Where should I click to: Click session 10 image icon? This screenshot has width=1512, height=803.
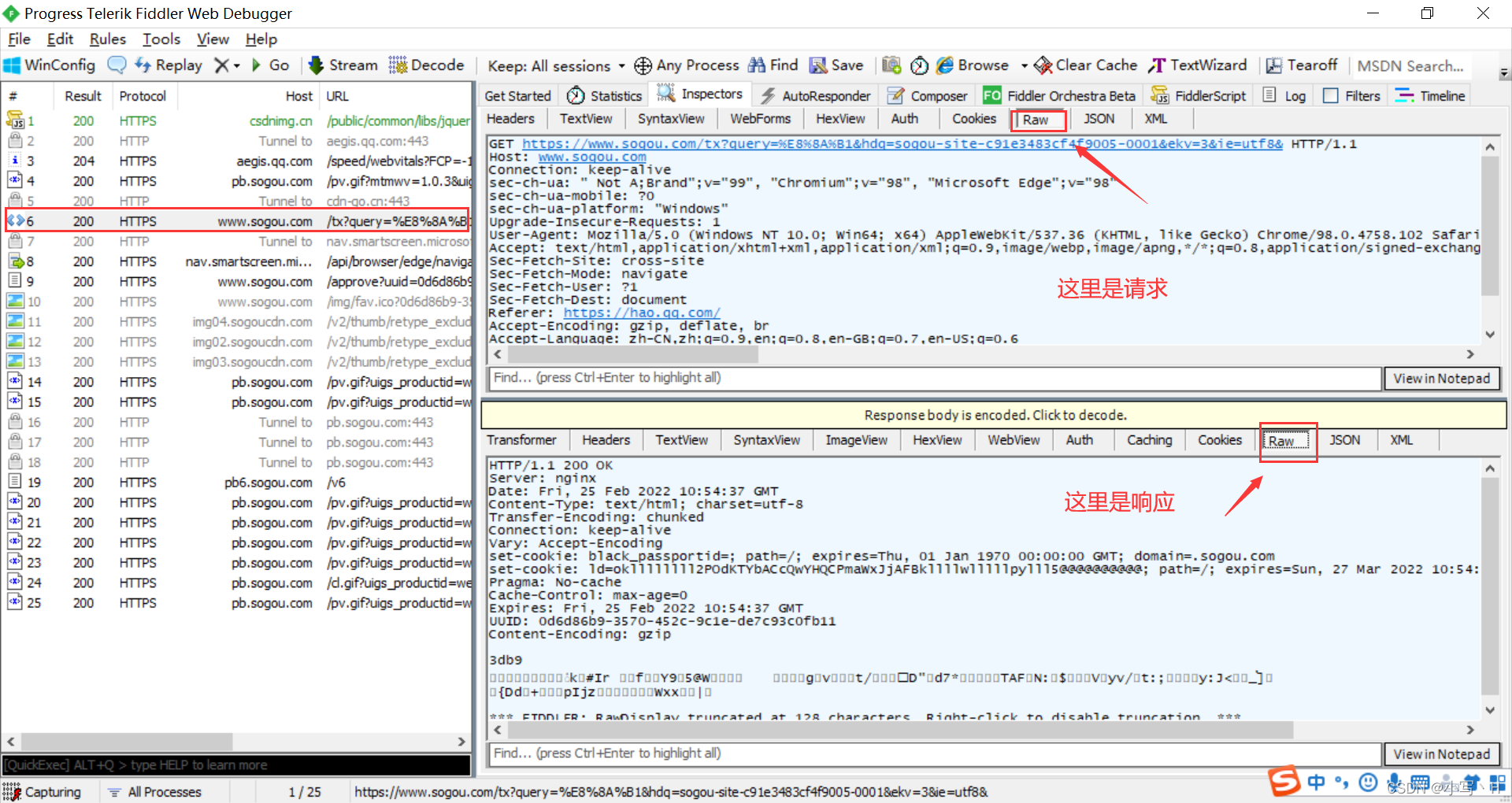(15, 301)
